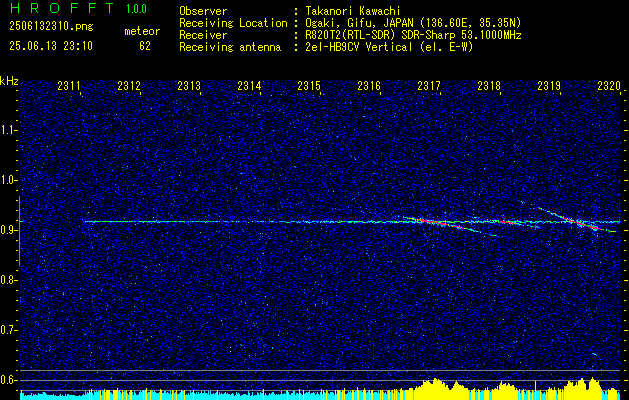Click the red meteor echo near 2317
This screenshot has width=629, height=400.
(435, 222)
